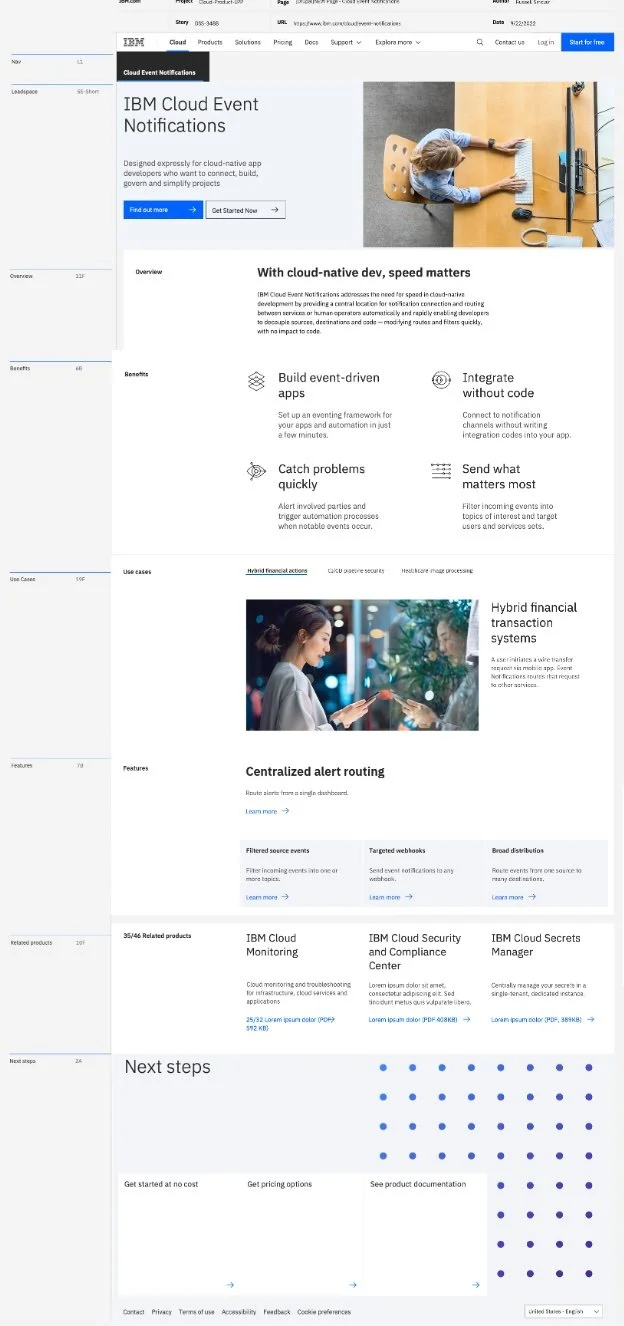624x1326 pixels.
Task: Click the Leadspace annotation label on the left
Action: coord(24,91)
